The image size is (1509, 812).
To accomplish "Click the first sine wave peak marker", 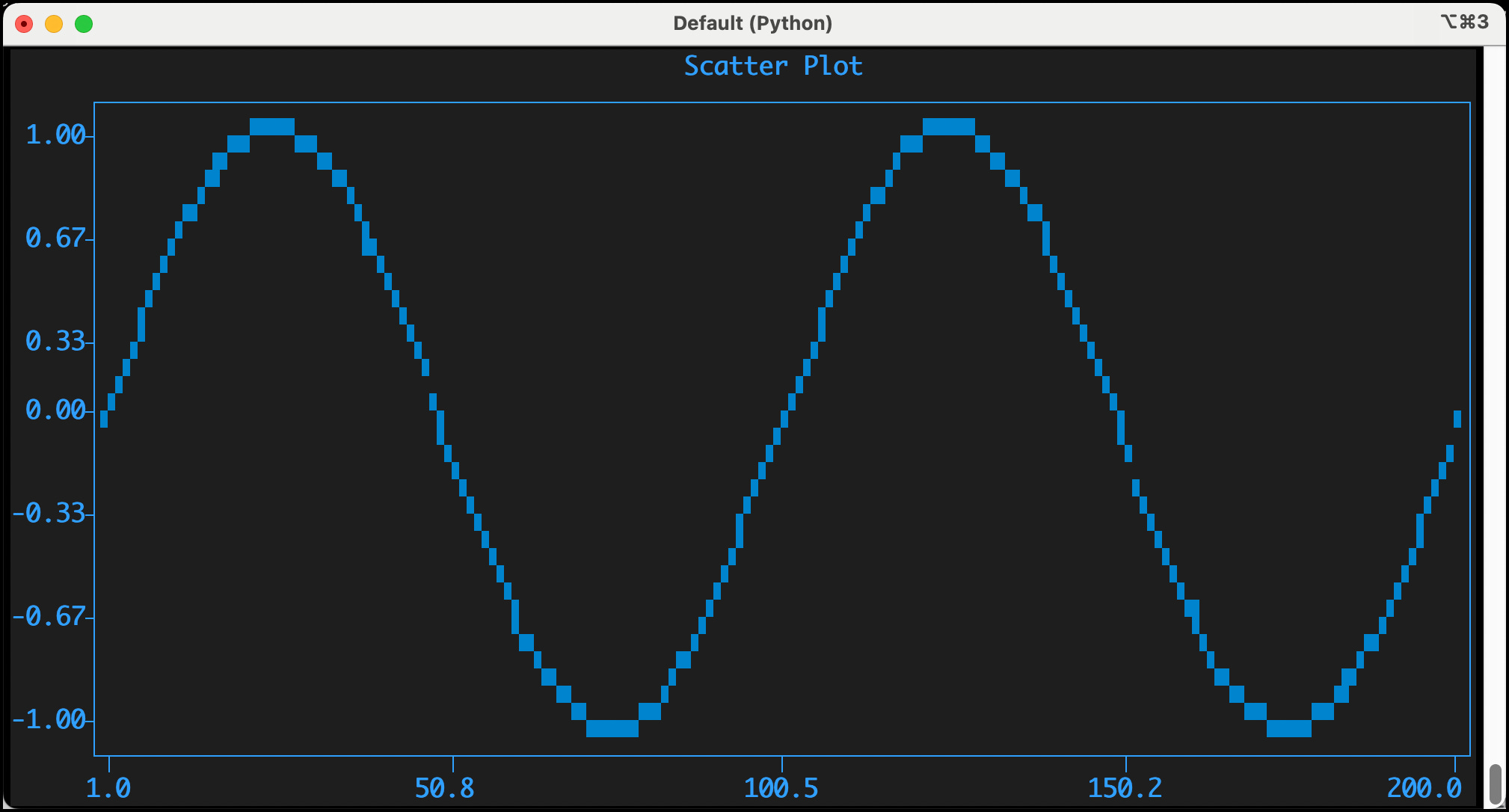I will pos(273,126).
